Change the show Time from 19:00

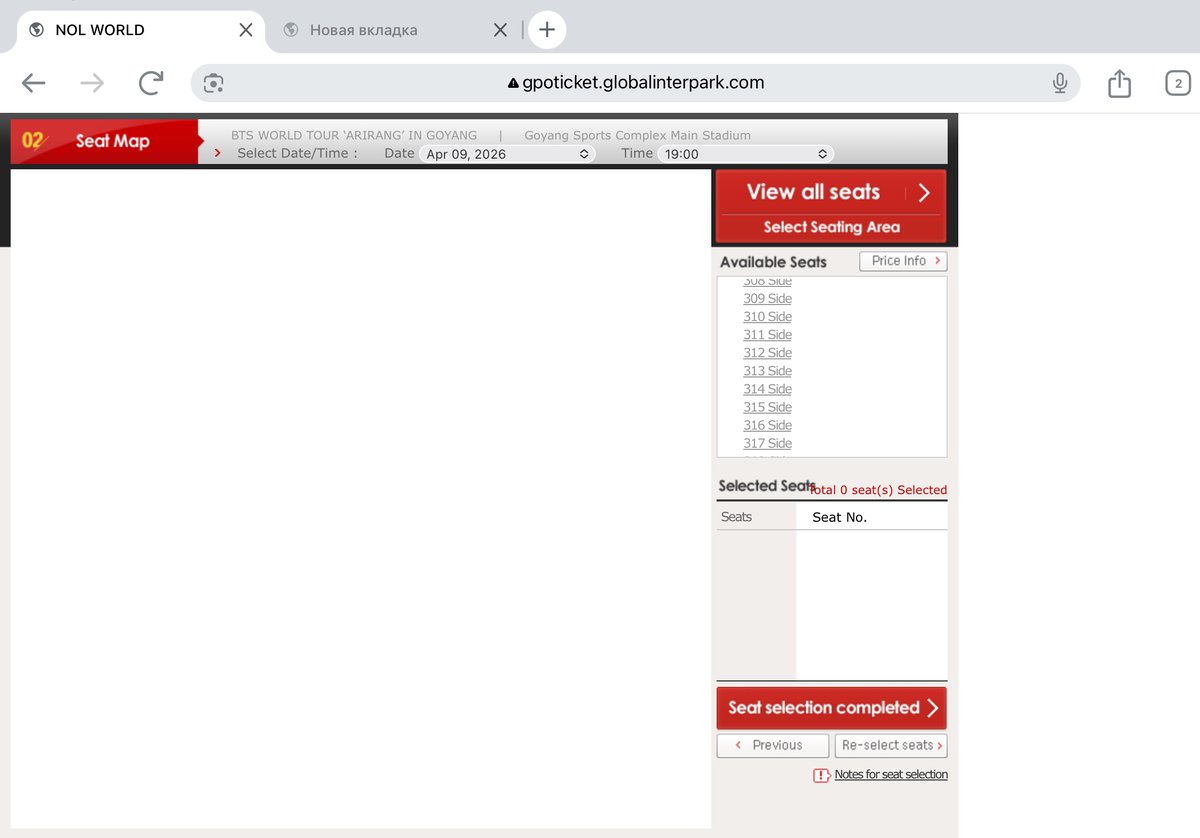pyautogui.click(x=744, y=153)
